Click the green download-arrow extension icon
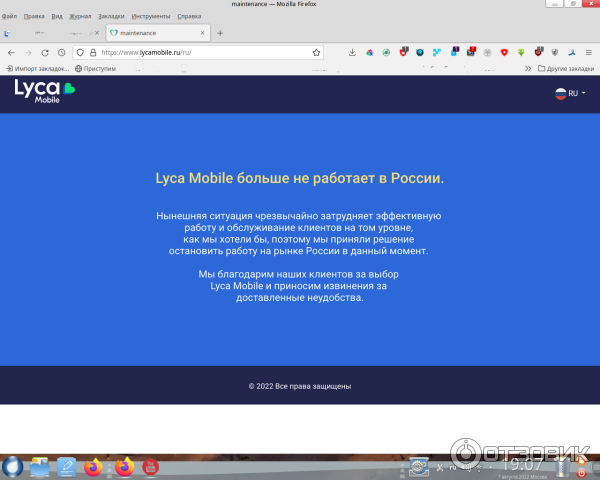Image resolution: width=600 pixels, height=480 pixels. [x=521, y=53]
